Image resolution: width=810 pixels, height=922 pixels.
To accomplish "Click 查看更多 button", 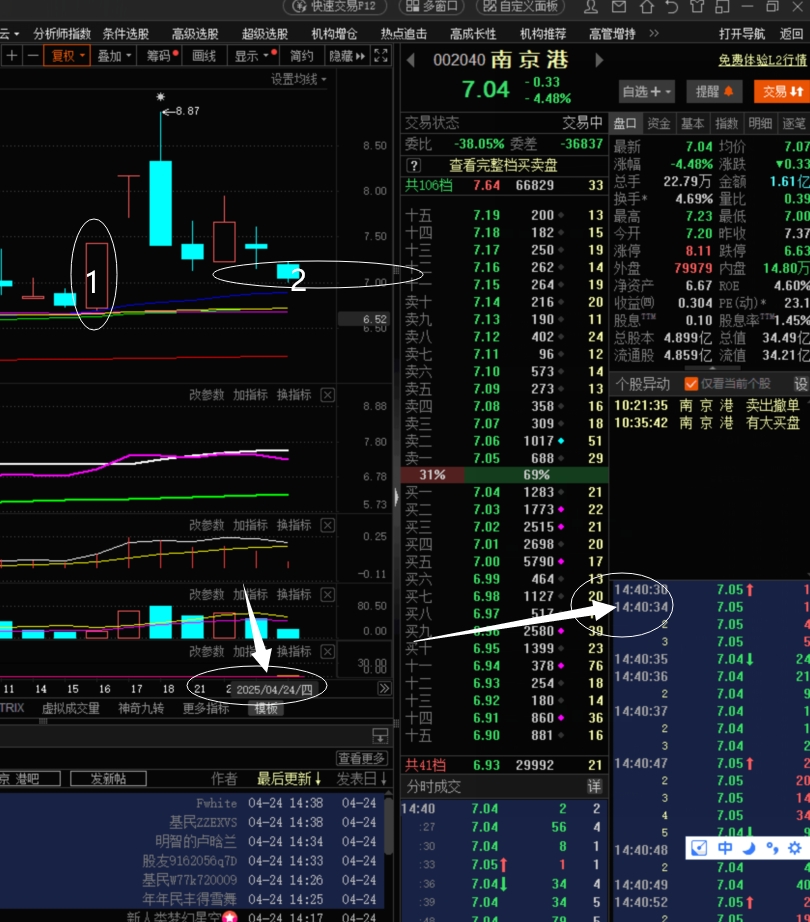I will click(362, 759).
